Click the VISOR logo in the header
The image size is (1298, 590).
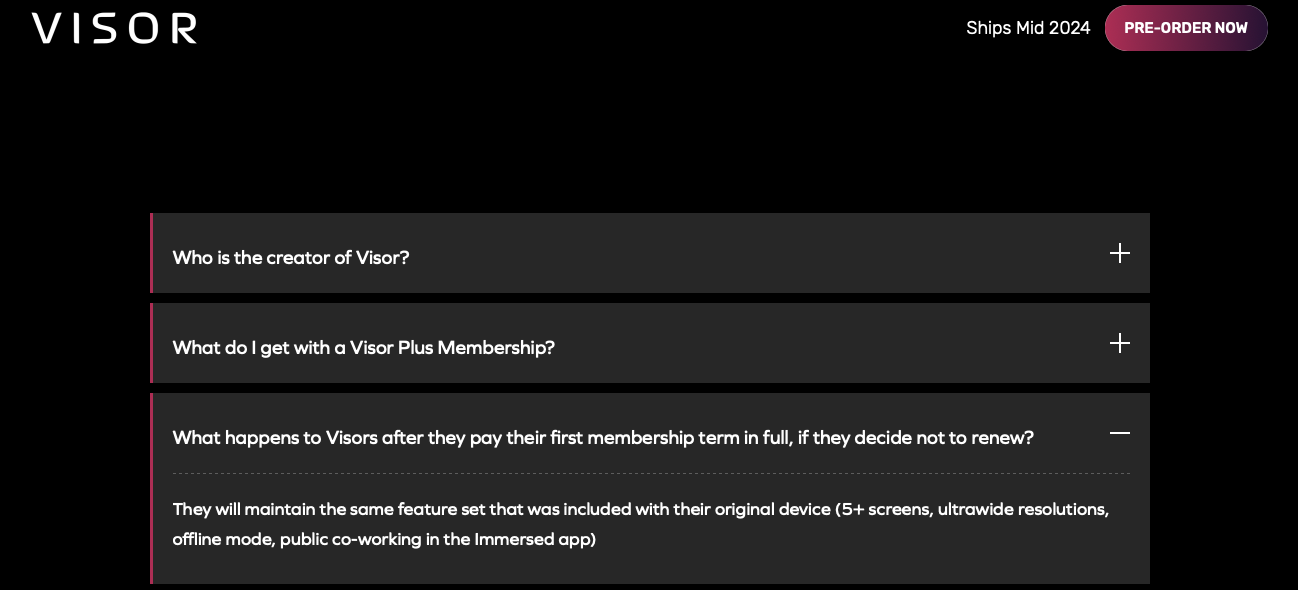114,28
